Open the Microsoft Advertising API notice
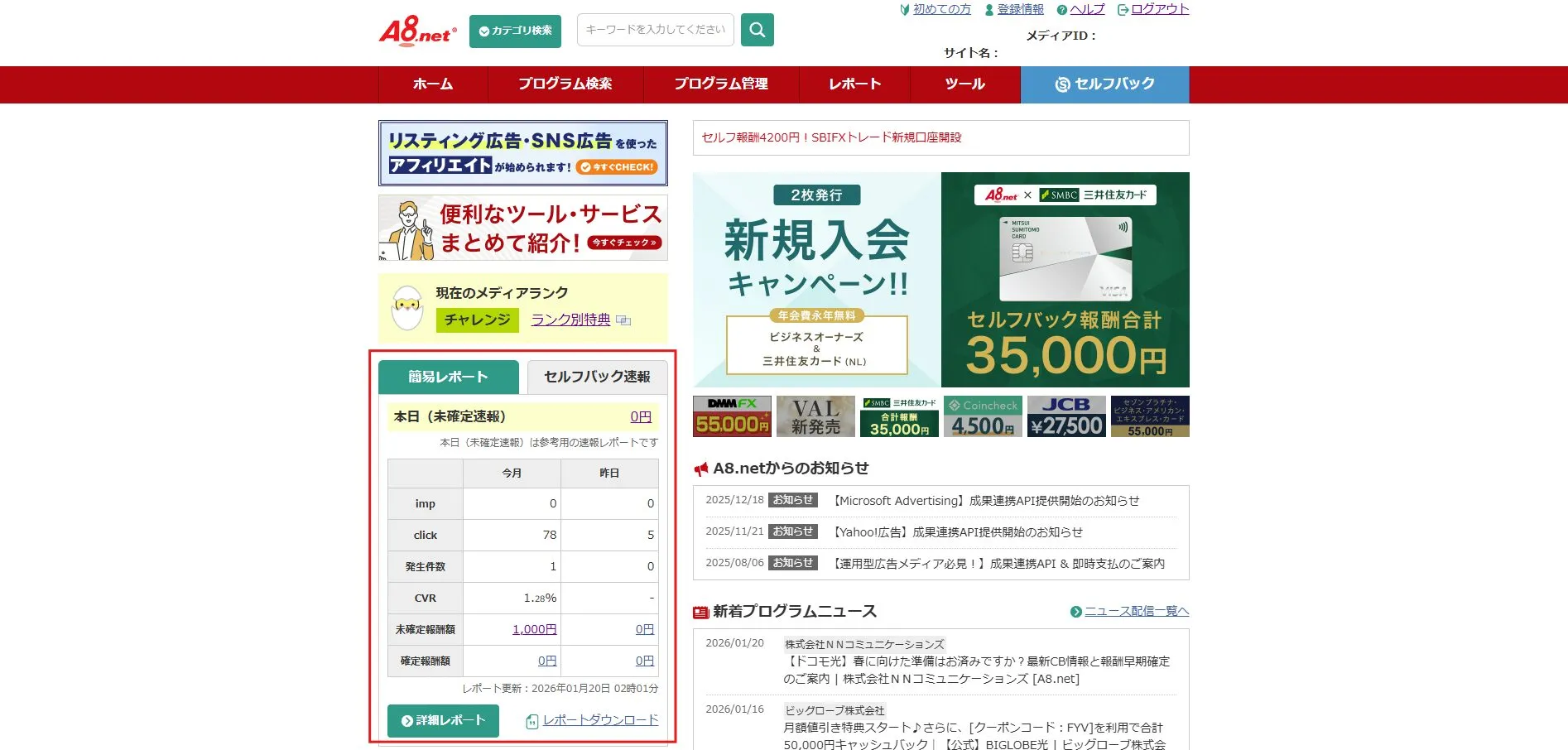 pyautogui.click(x=985, y=501)
